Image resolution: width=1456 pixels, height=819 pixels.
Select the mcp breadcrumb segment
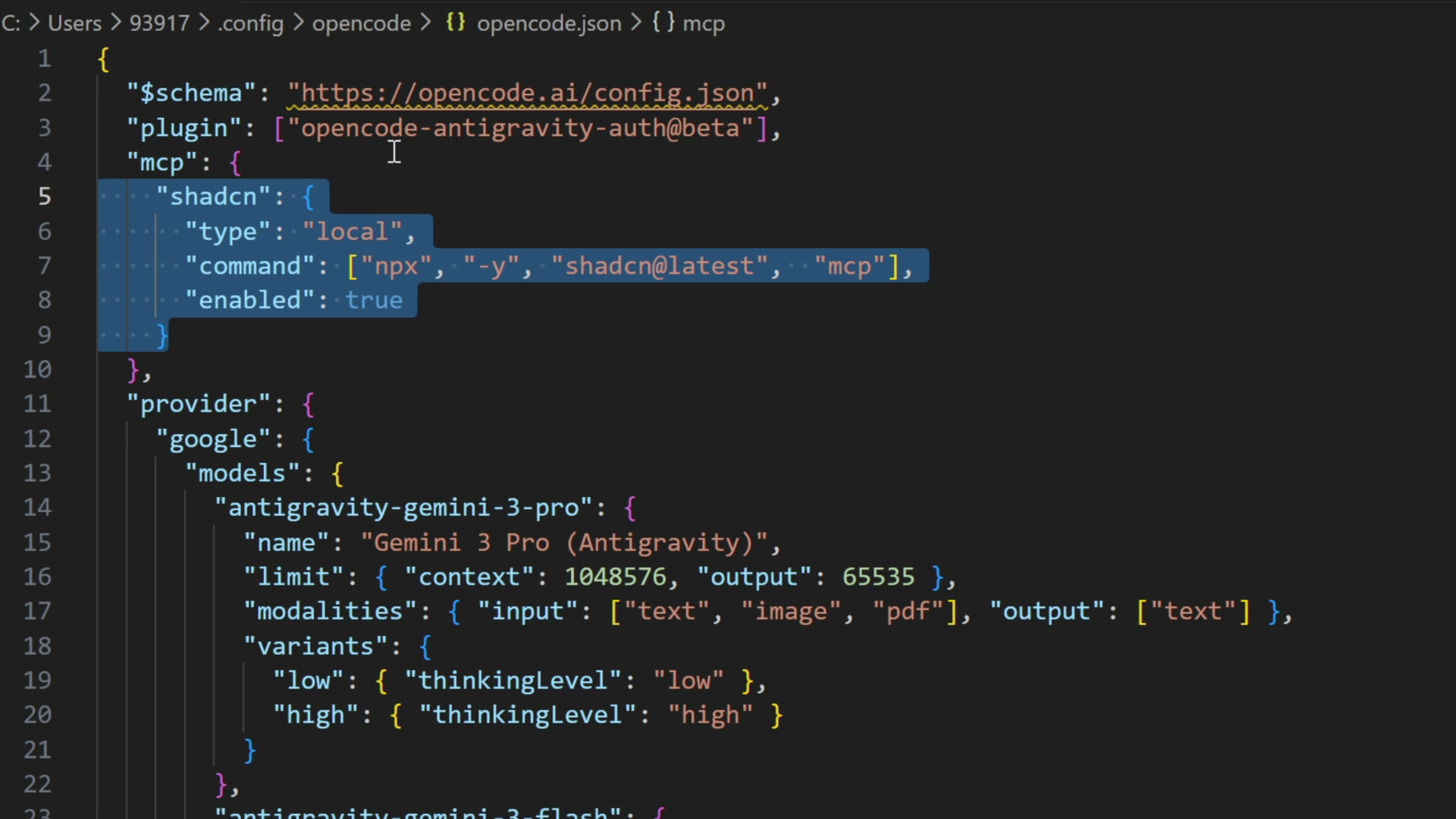(x=703, y=24)
